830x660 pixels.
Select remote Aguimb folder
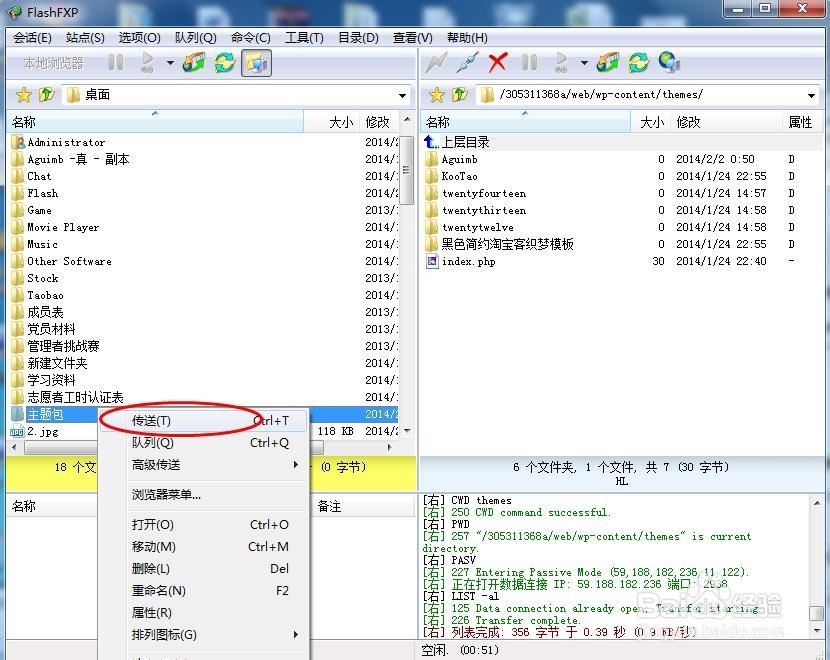pyautogui.click(x=621, y=159)
